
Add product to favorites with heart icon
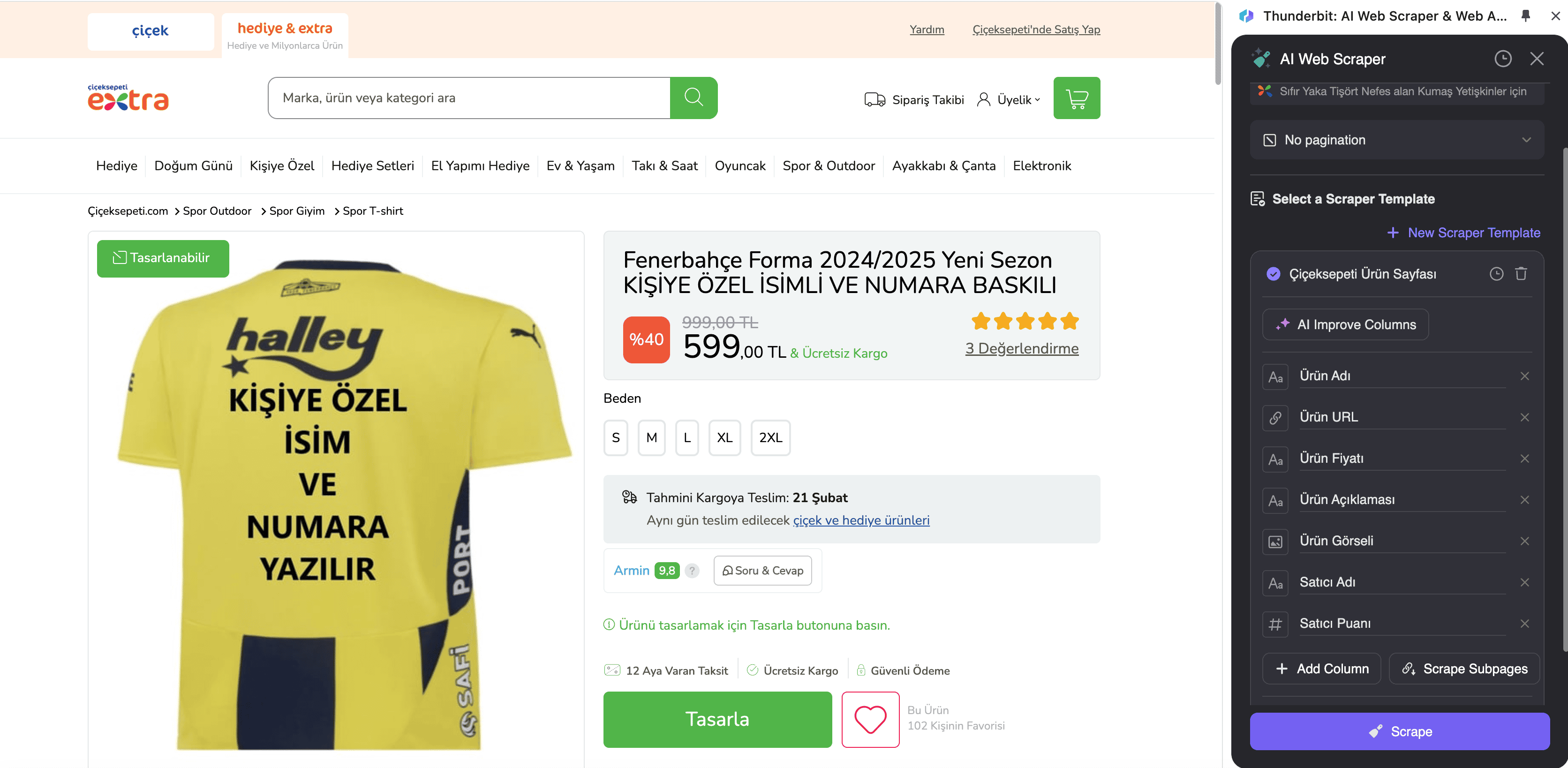click(x=870, y=719)
